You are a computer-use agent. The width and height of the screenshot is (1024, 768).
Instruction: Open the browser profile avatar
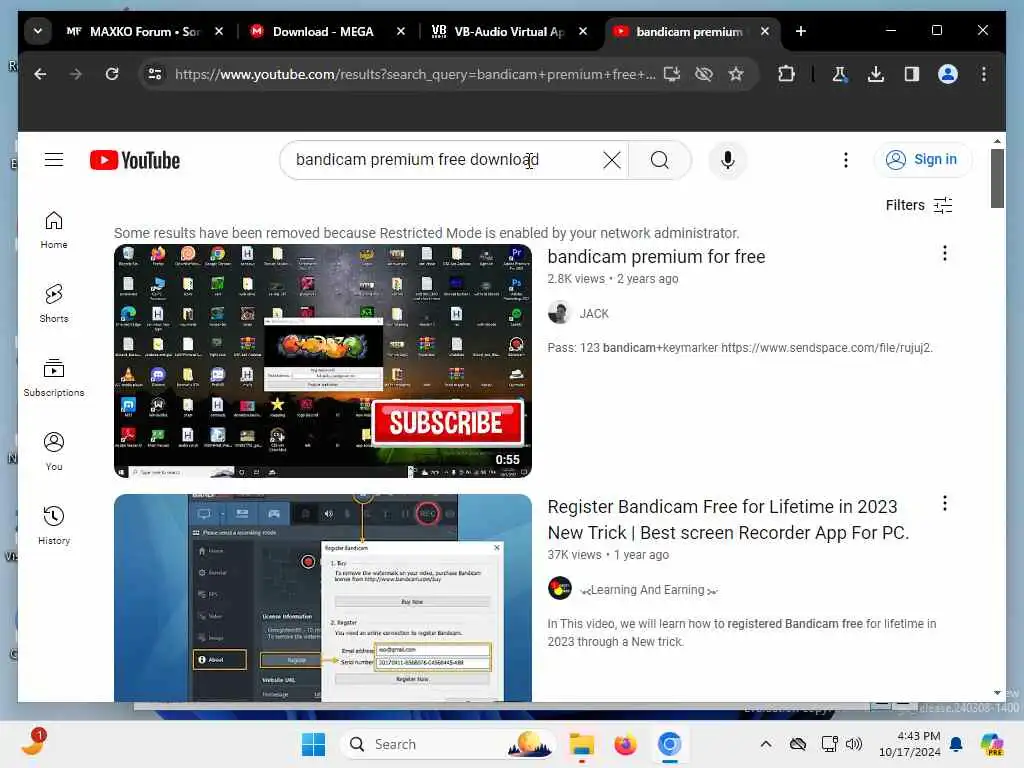(x=948, y=74)
